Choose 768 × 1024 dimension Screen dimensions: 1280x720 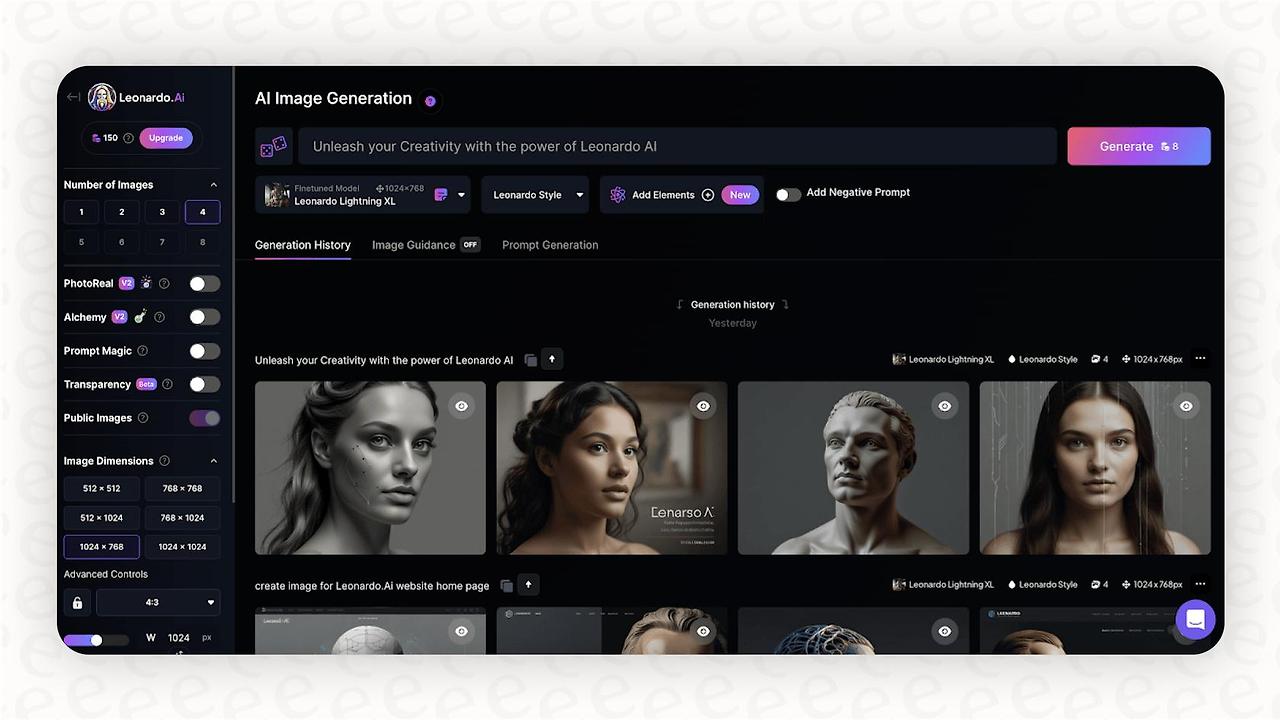182,518
